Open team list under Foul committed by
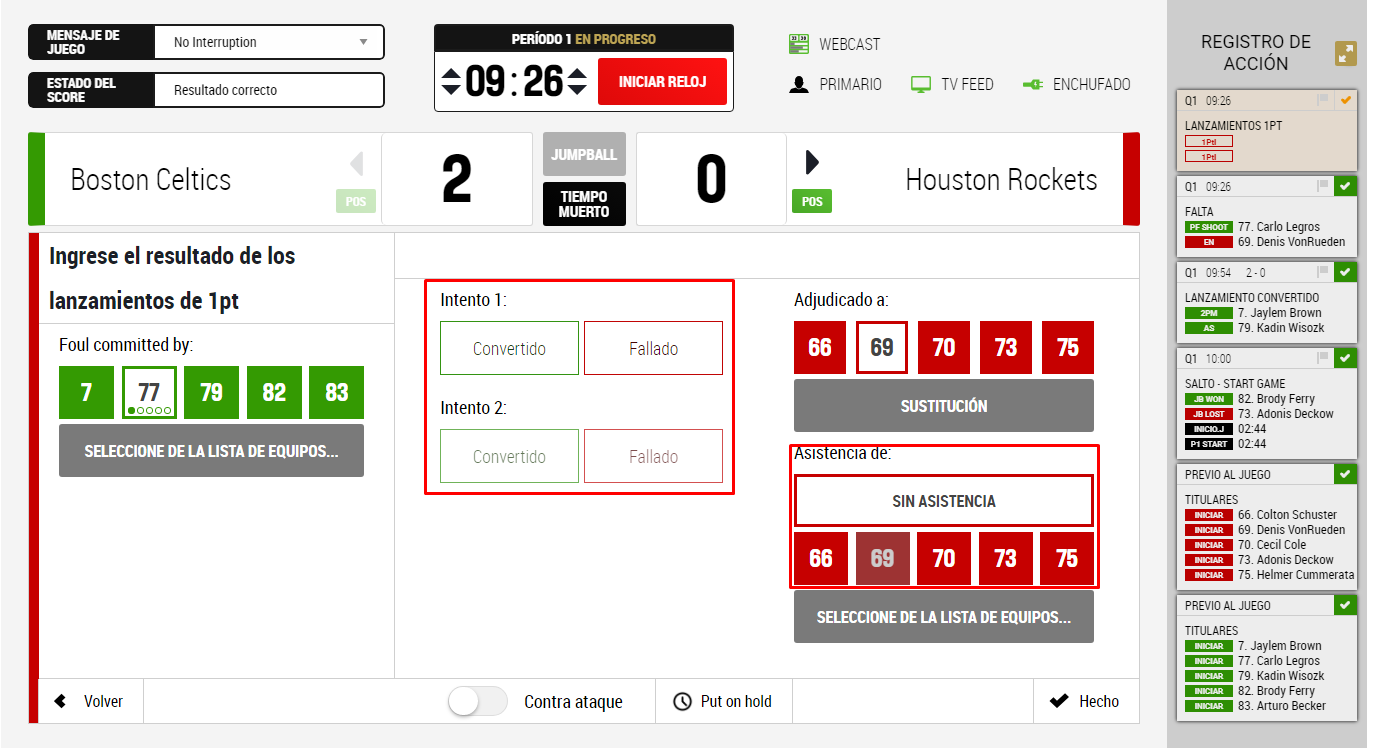The height and width of the screenshot is (753, 1373). tap(211, 450)
